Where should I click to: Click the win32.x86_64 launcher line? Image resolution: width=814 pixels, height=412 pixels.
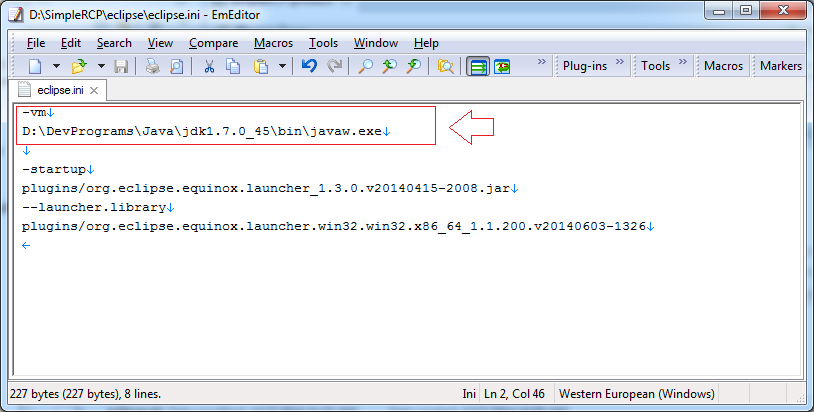pyautogui.click(x=334, y=226)
